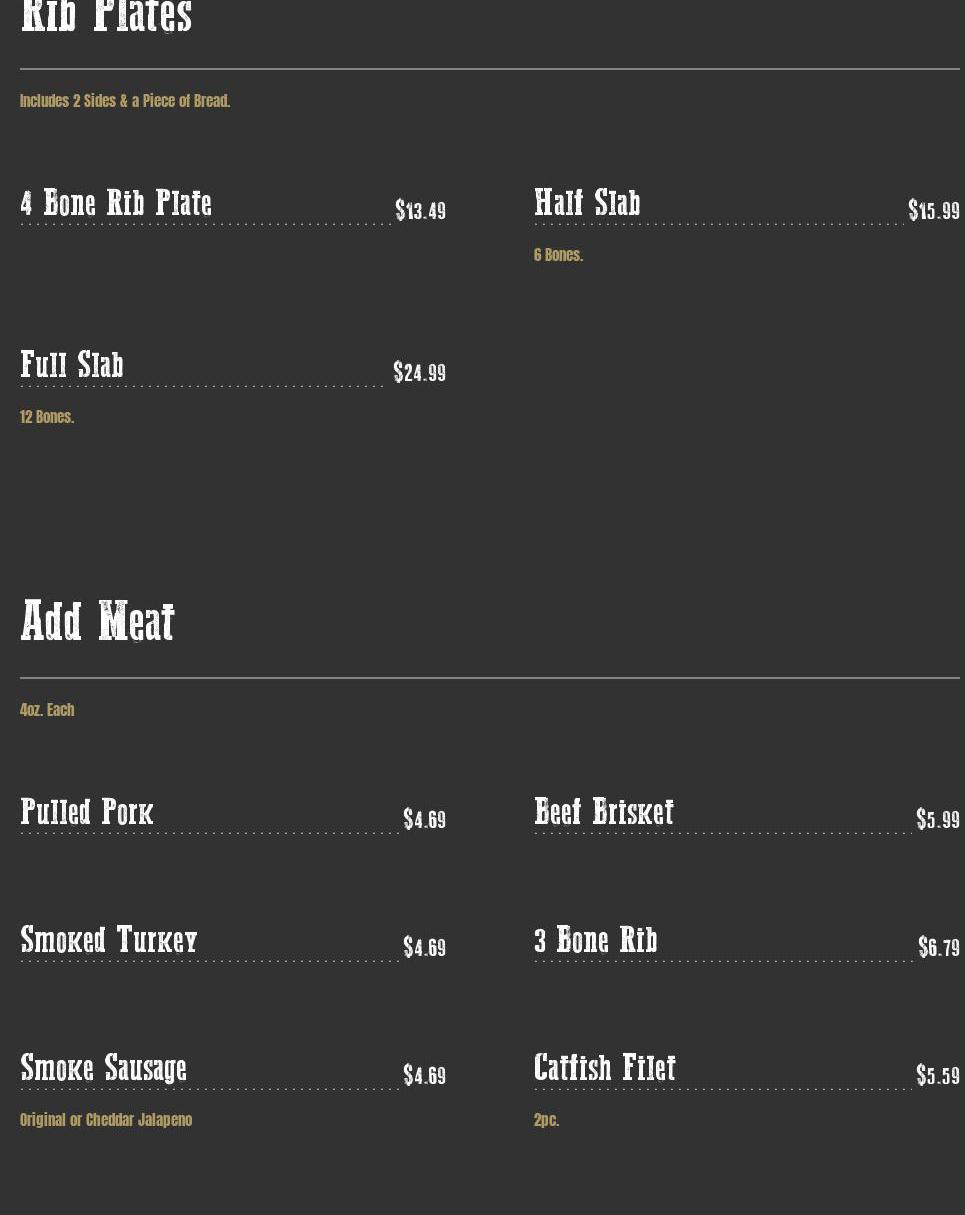Select the Smoked Turkey item
This screenshot has width=965, height=1215.
point(109,940)
